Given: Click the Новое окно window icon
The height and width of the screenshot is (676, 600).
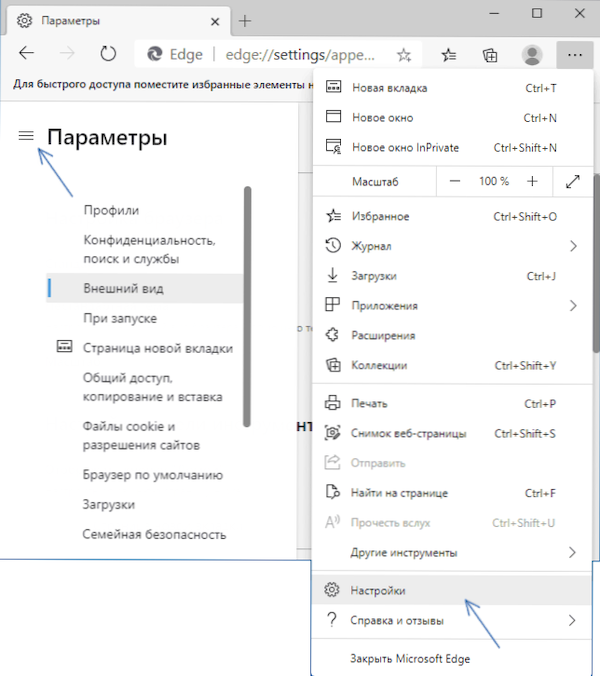Looking at the screenshot, I should point(333,116).
